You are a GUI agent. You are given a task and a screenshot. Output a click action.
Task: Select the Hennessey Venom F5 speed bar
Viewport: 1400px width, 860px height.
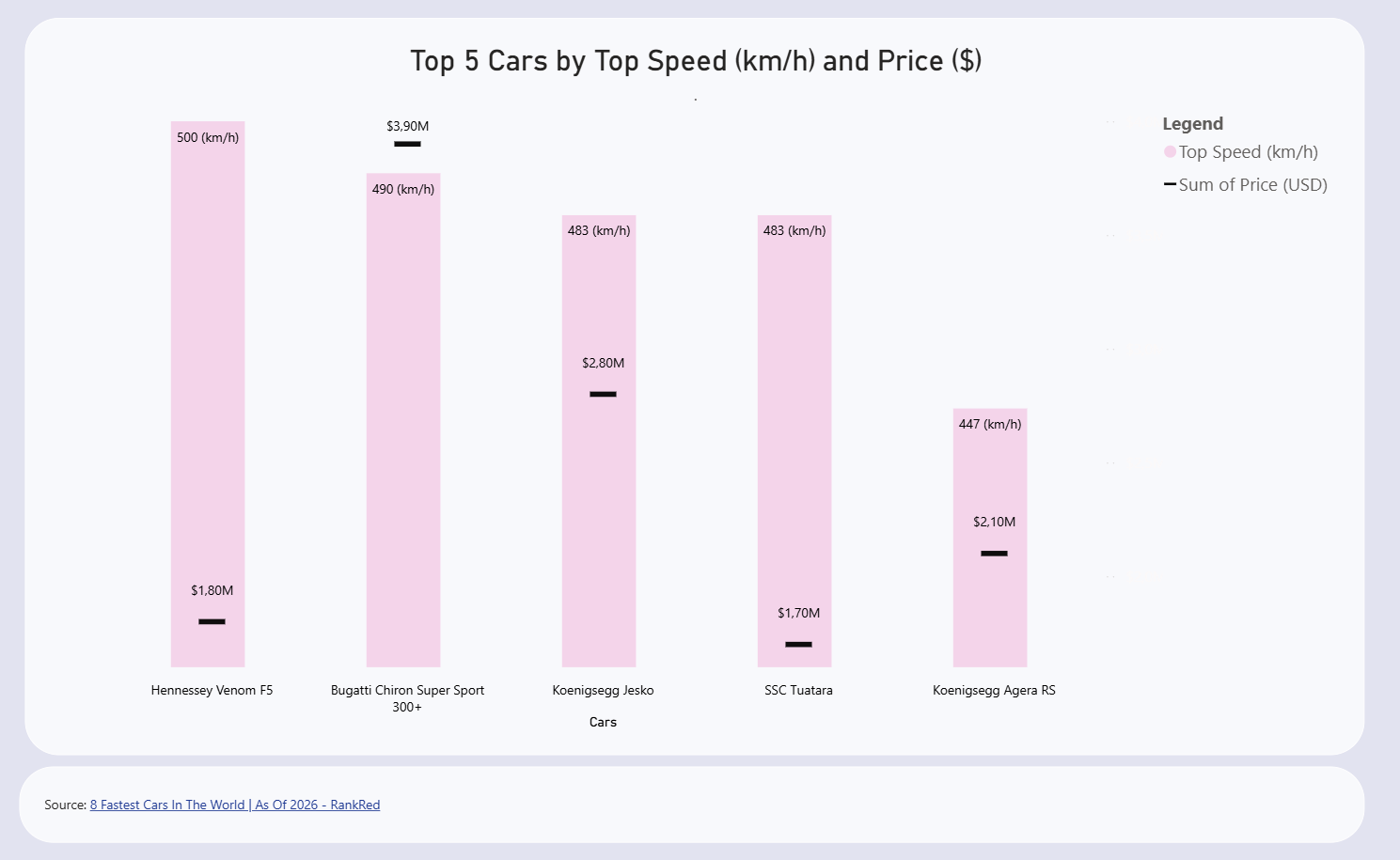208,376
